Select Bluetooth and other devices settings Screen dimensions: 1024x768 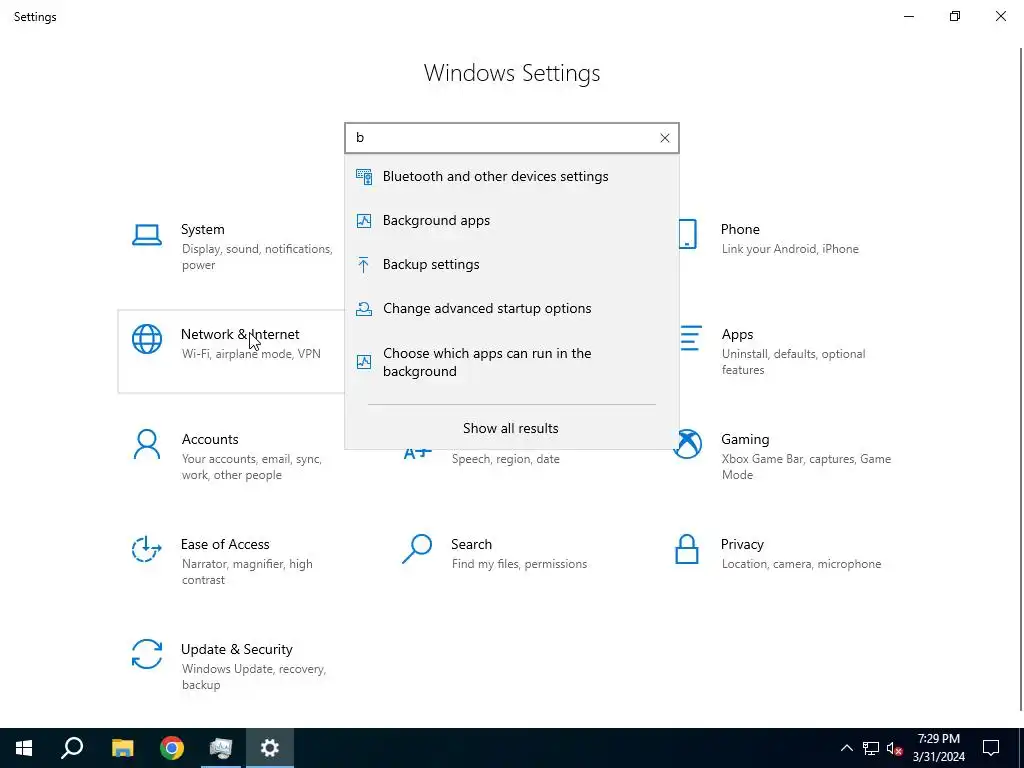click(x=512, y=176)
